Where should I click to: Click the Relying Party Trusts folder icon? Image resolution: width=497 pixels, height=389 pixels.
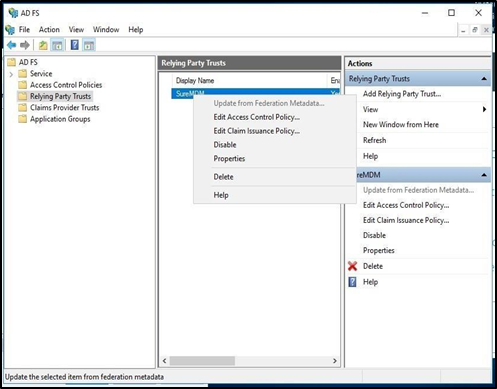[23, 96]
